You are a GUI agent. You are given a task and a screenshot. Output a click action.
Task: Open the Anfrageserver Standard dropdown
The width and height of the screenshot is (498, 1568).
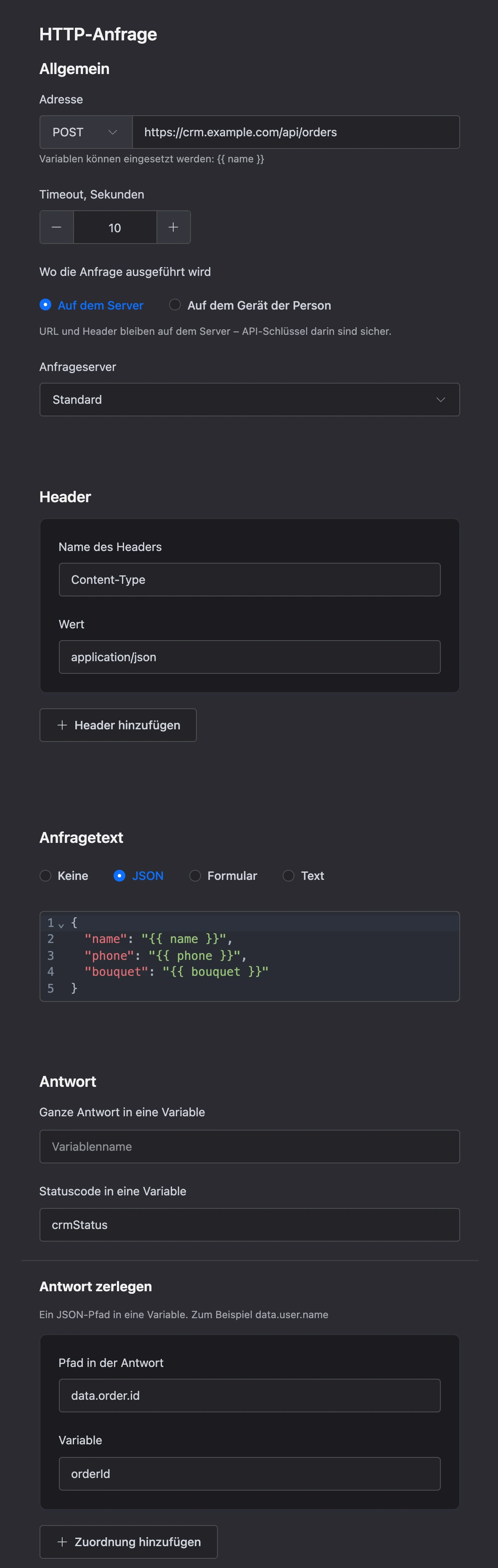pos(249,399)
